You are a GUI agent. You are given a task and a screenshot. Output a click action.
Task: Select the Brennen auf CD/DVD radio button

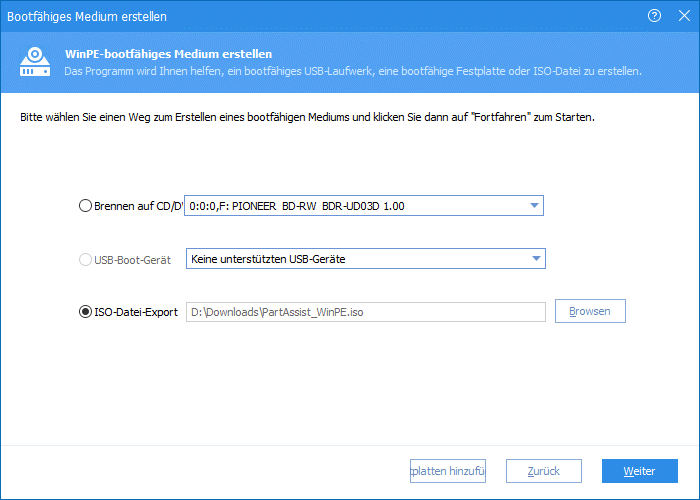click(85, 206)
